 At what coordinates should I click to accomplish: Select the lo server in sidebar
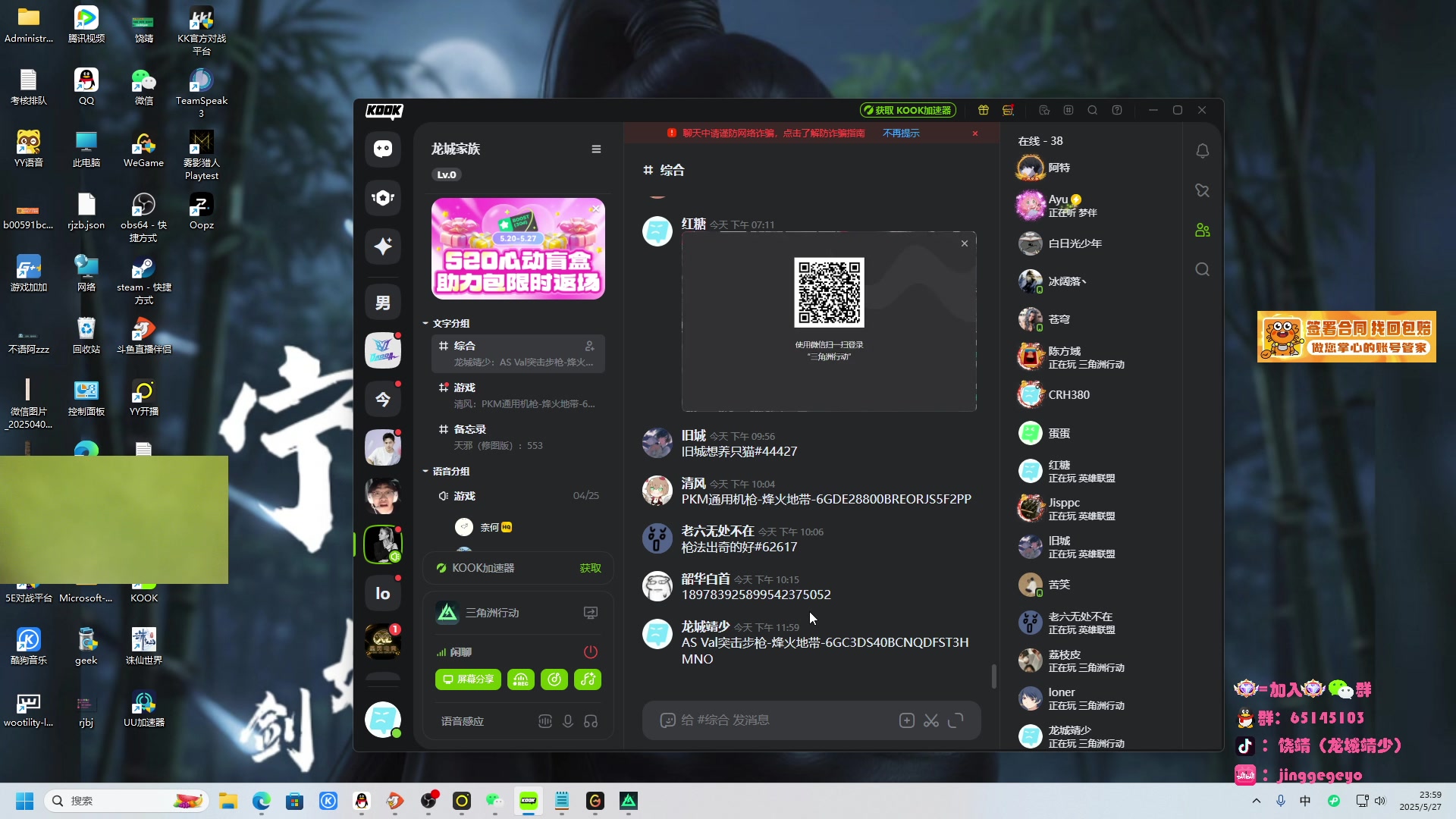pos(383,593)
